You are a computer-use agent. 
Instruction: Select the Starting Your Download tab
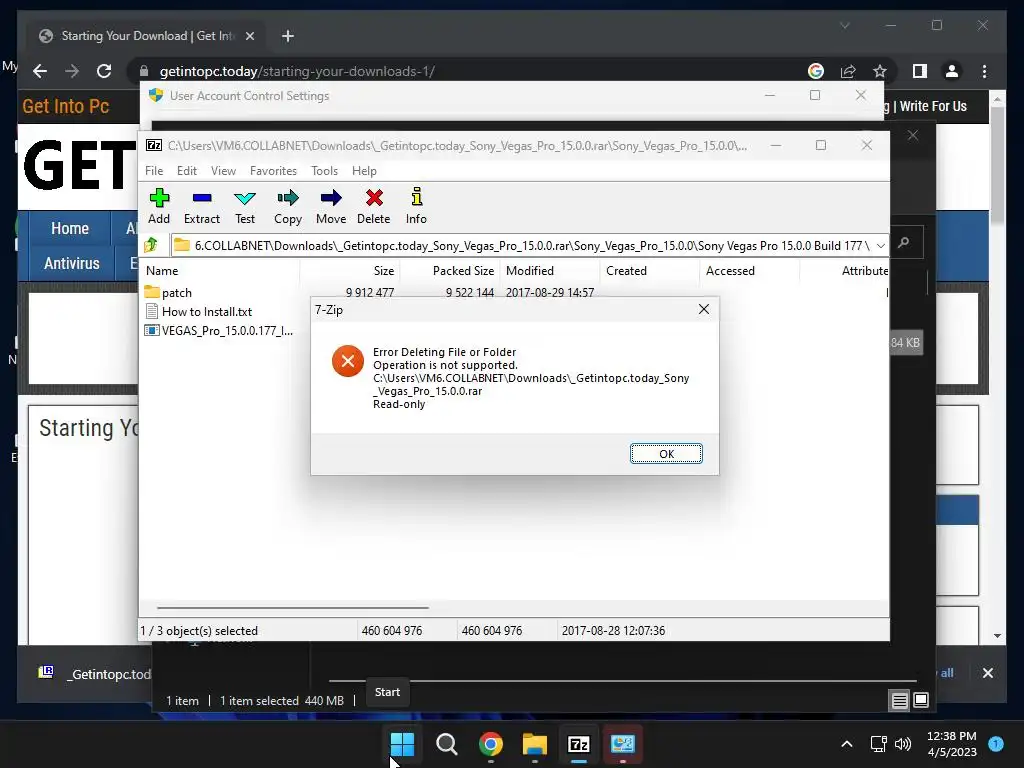coord(145,36)
